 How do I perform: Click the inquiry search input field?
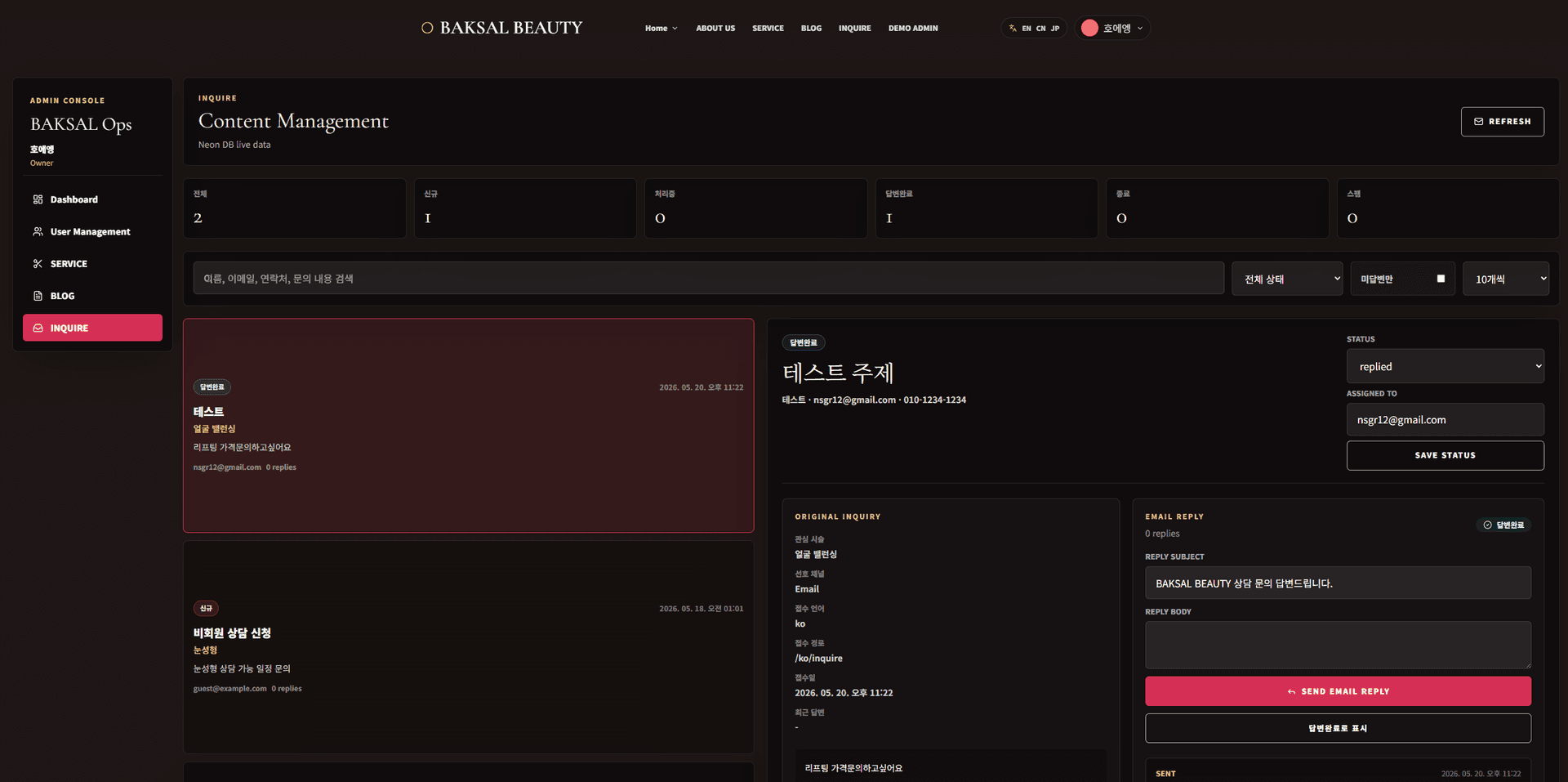(x=708, y=279)
